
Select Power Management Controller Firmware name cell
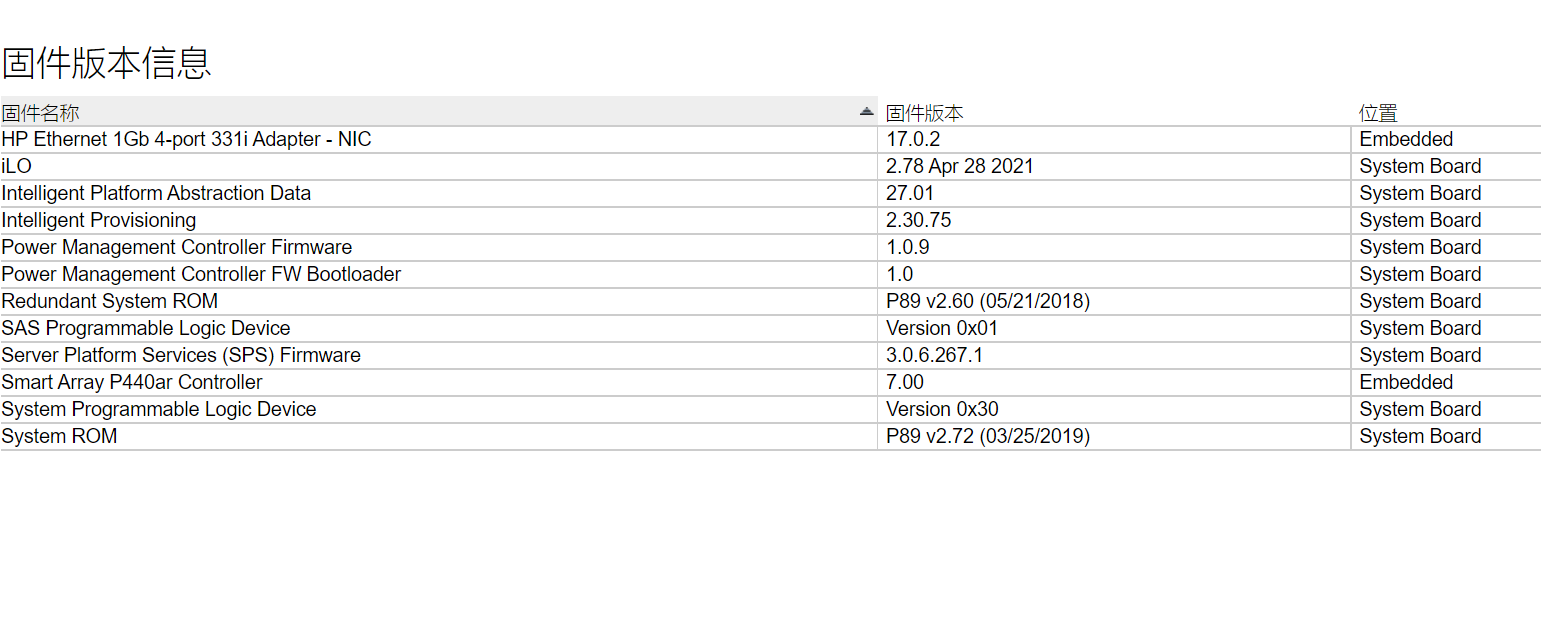[177, 247]
